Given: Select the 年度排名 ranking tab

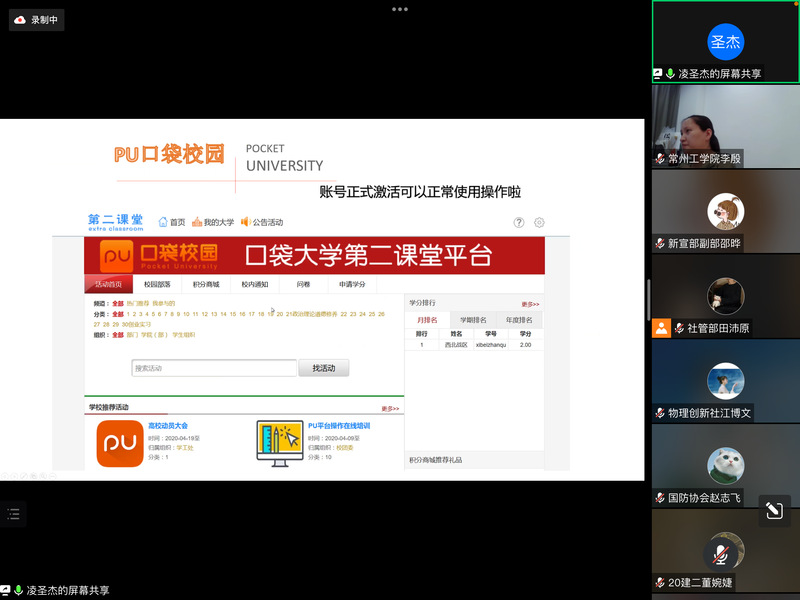Looking at the screenshot, I should click(518, 320).
